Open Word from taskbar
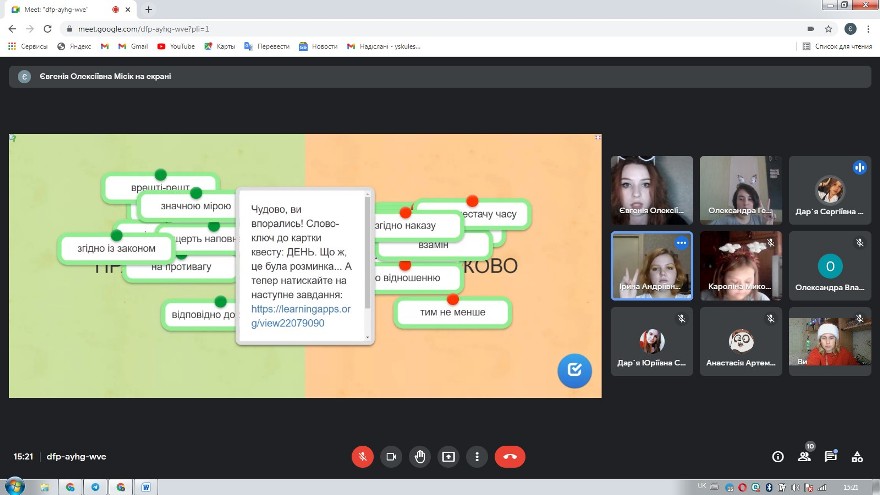The image size is (880, 495). click(x=145, y=487)
